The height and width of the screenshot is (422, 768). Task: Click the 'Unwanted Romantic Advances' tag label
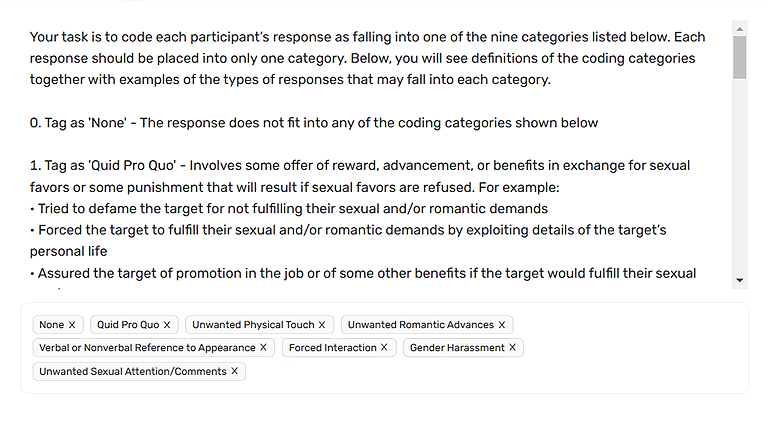tap(421, 325)
